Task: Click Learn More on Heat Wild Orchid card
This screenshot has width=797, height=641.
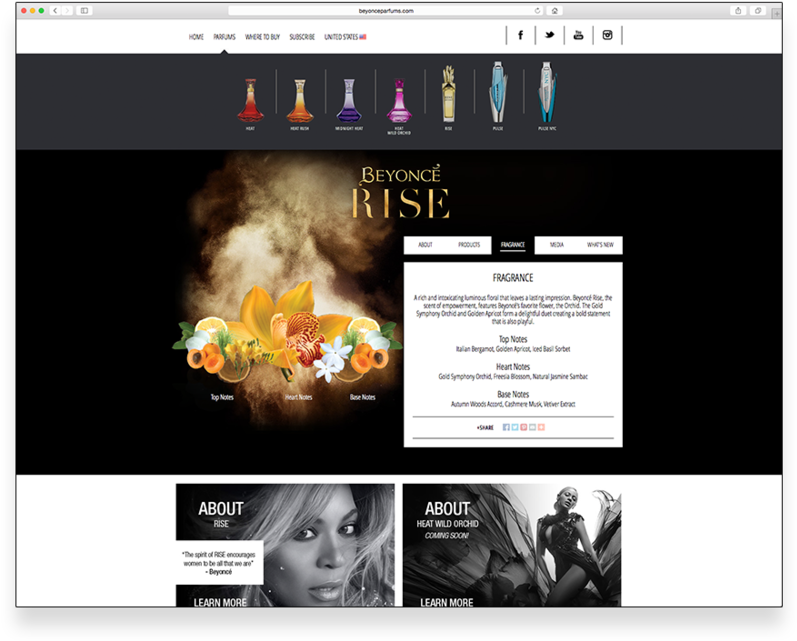Action: [x=446, y=602]
